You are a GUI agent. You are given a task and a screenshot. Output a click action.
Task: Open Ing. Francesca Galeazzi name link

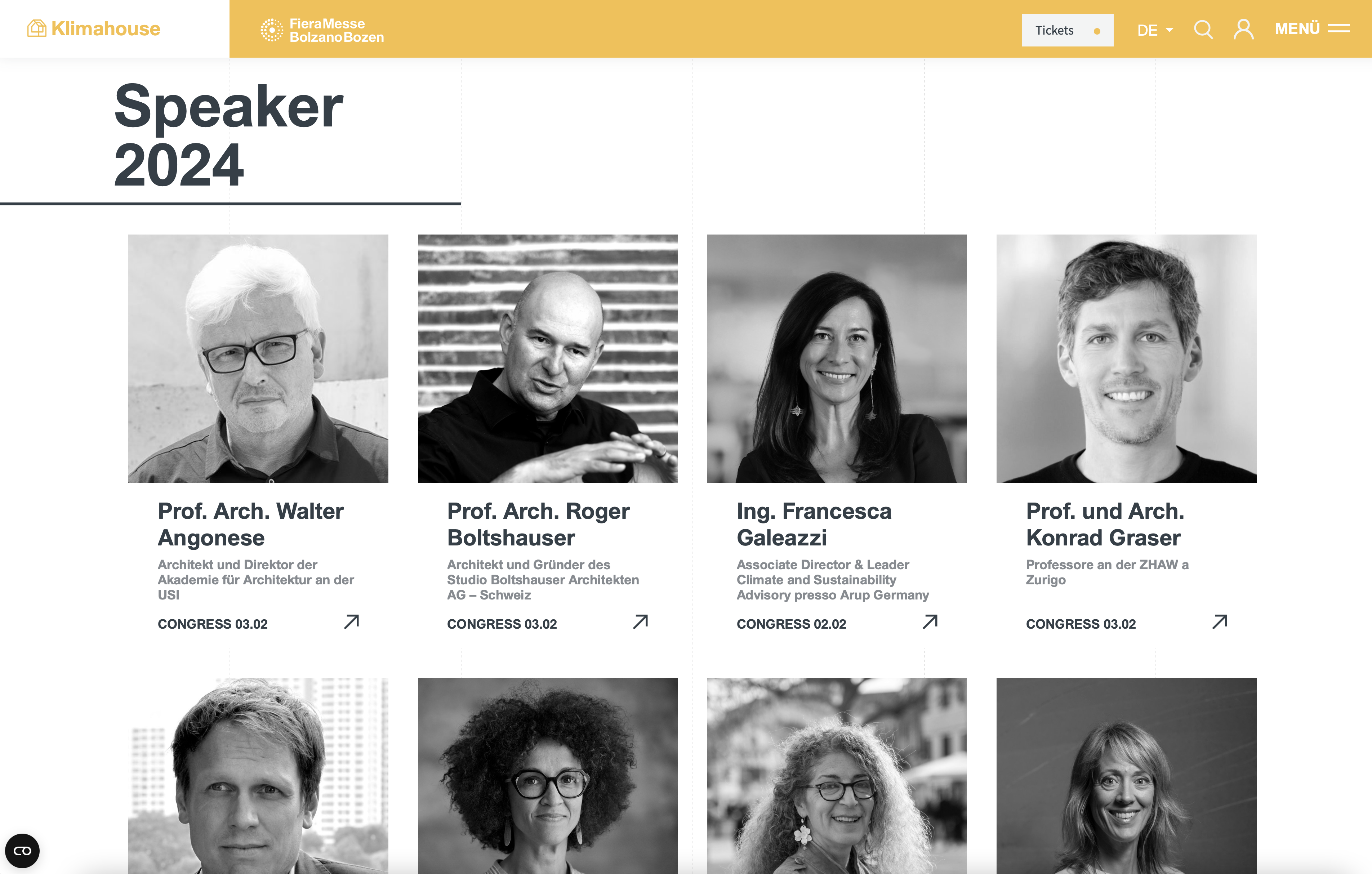(814, 524)
